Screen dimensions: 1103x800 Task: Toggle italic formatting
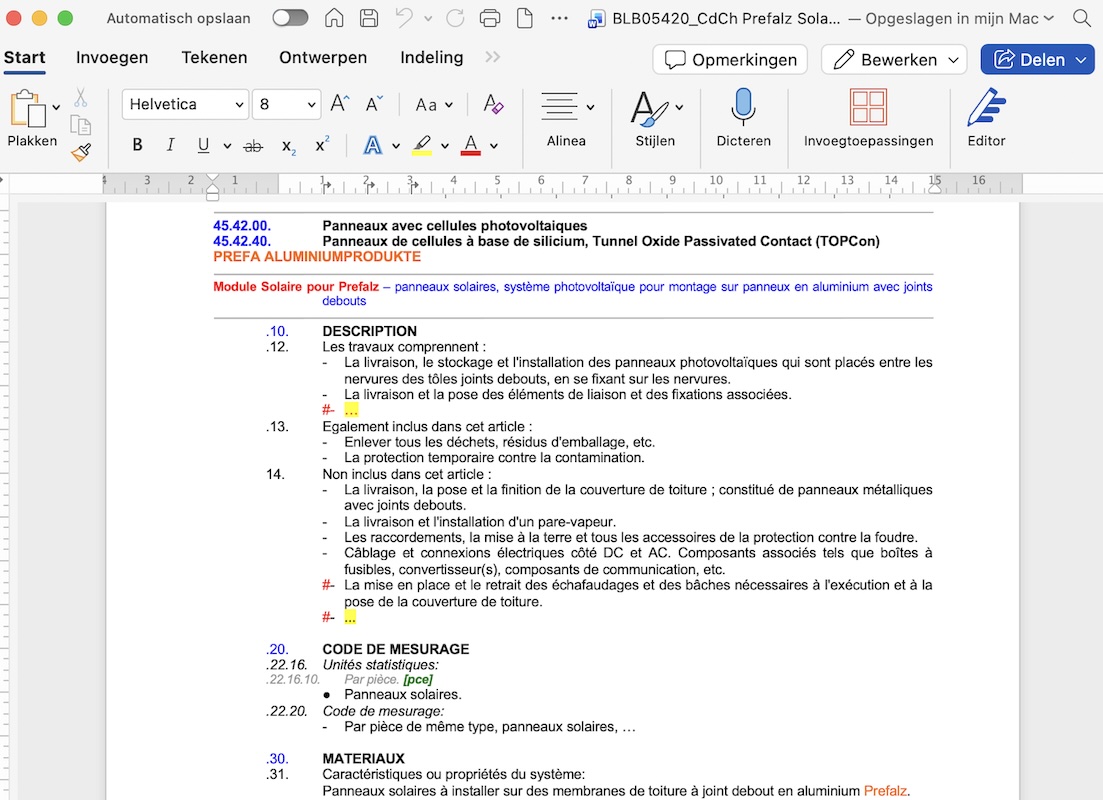click(170, 144)
